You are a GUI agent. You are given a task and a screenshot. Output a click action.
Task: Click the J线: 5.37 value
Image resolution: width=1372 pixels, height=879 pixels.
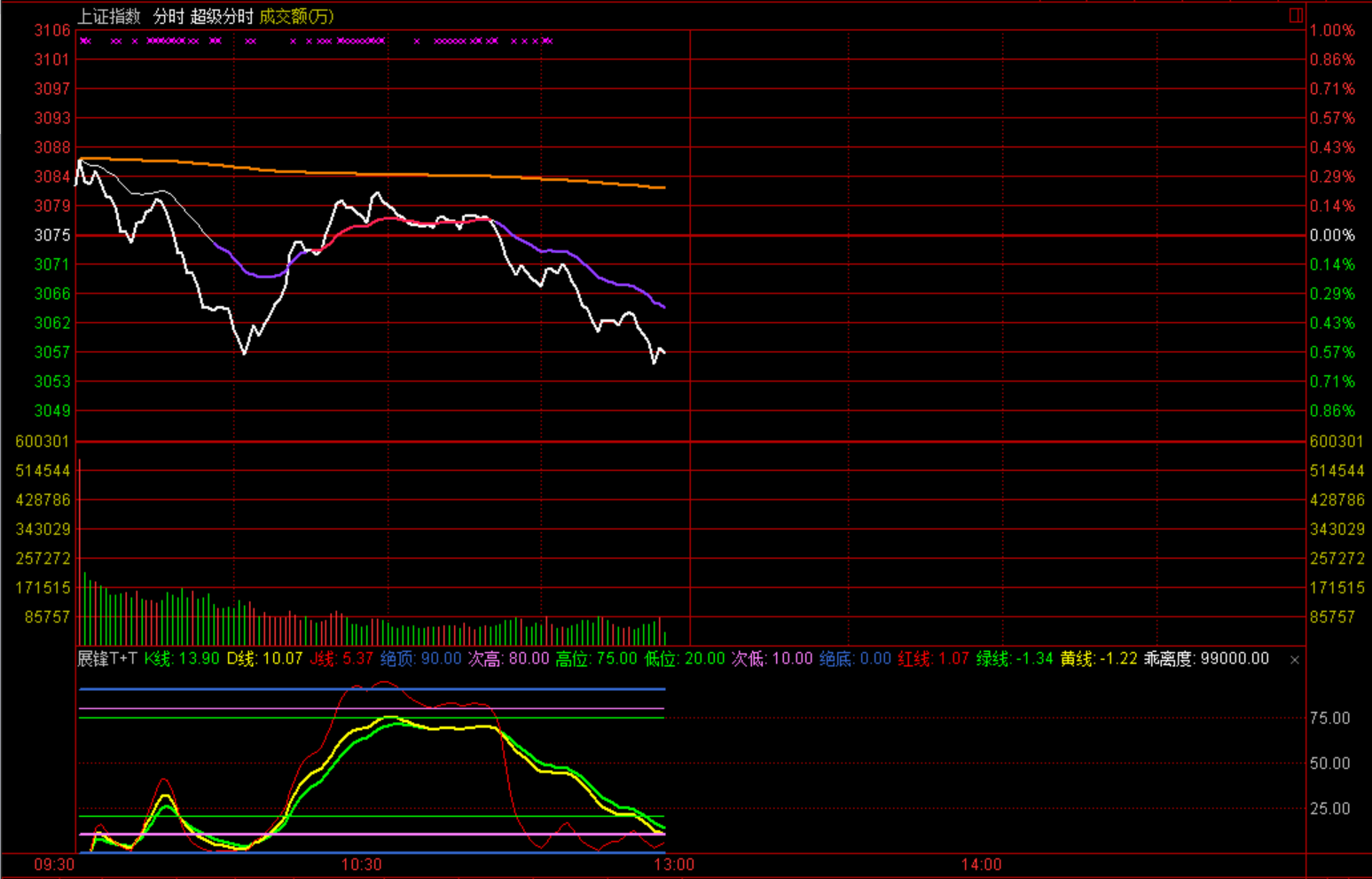pyautogui.click(x=341, y=658)
